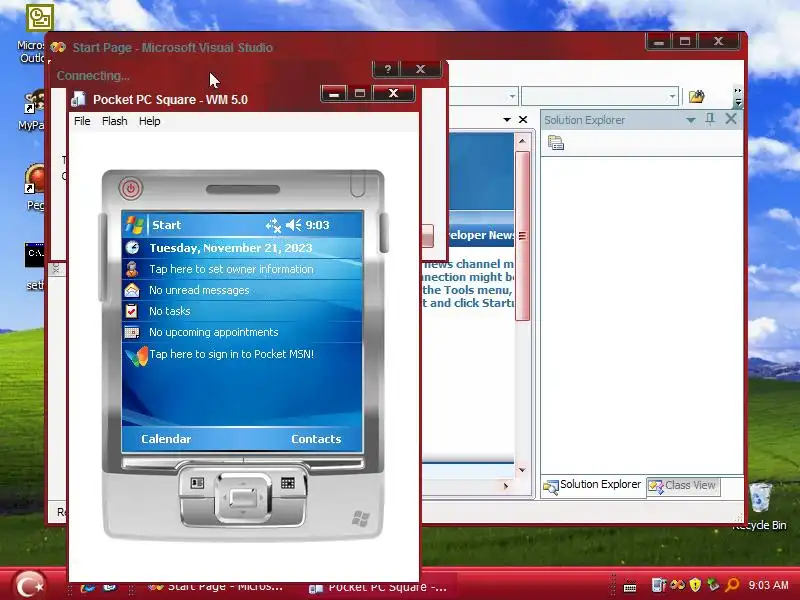Tap the clock icon beside Tuesday, November 21, 2023
The width and height of the screenshot is (800, 600).
[x=132, y=247]
